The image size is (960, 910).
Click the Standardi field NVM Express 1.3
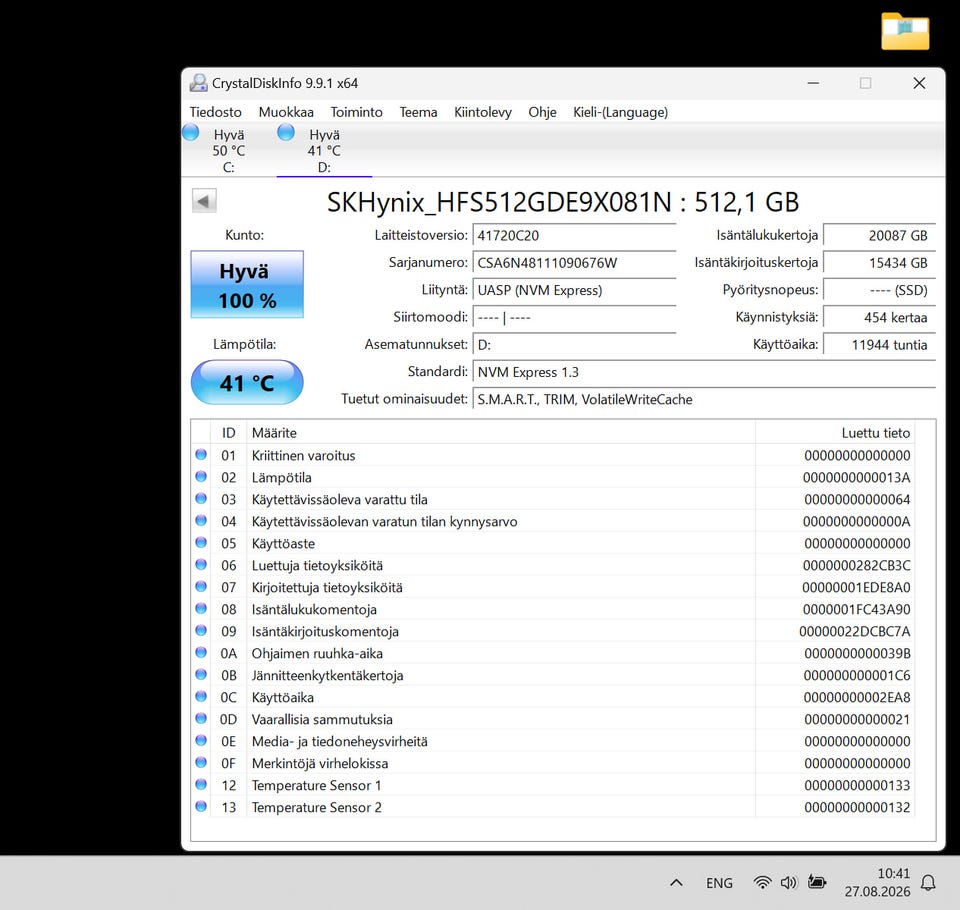point(704,372)
